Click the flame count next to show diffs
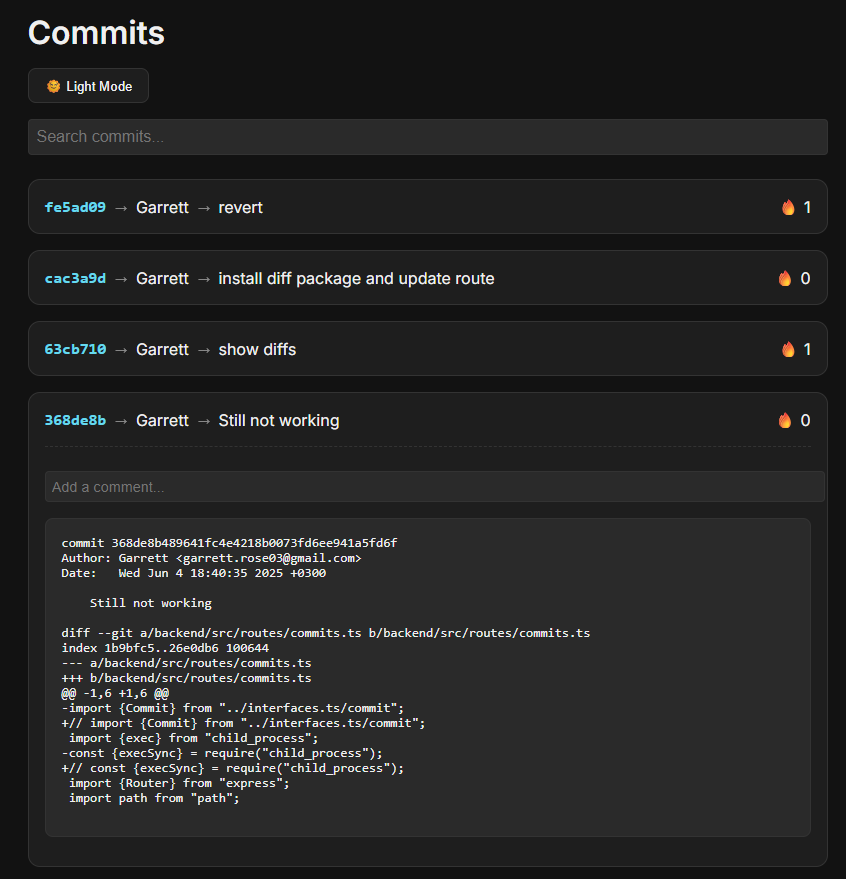846x879 pixels. (807, 349)
